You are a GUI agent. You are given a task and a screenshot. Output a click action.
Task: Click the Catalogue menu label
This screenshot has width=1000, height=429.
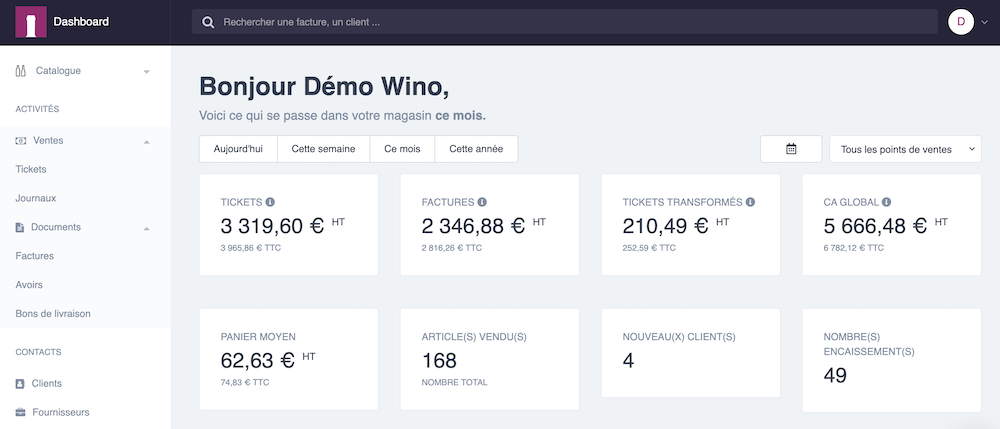coord(58,71)
